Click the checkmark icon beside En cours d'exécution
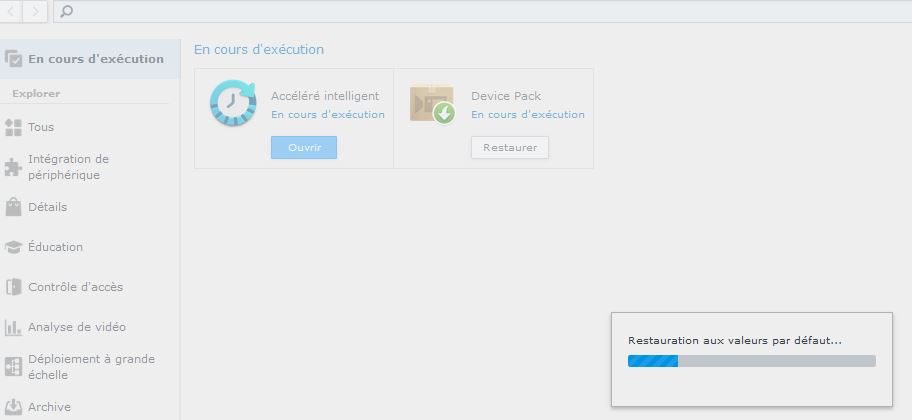This screenshot has height=420, width=912. click(x=13, y=59)
